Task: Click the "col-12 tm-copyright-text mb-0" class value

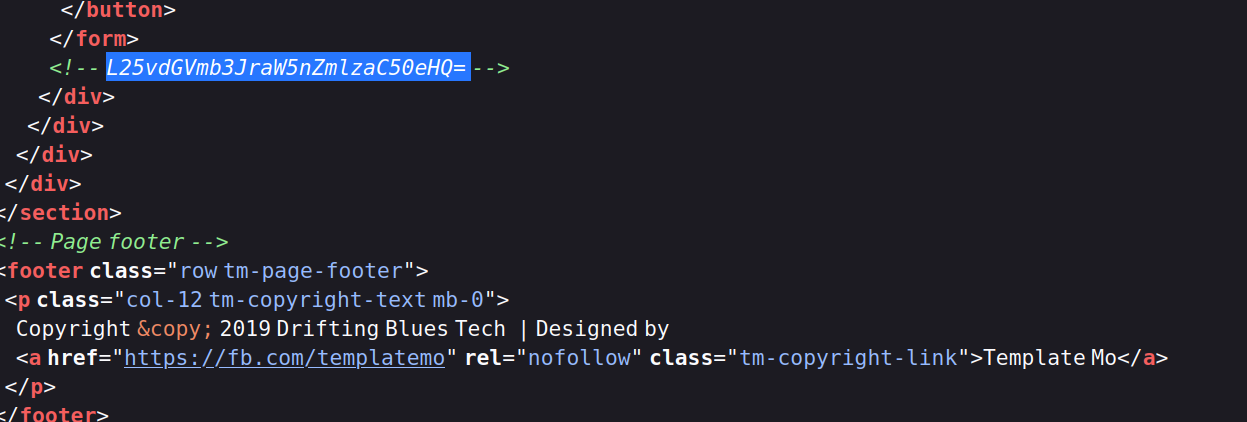Action: click(x=312, y=300)
